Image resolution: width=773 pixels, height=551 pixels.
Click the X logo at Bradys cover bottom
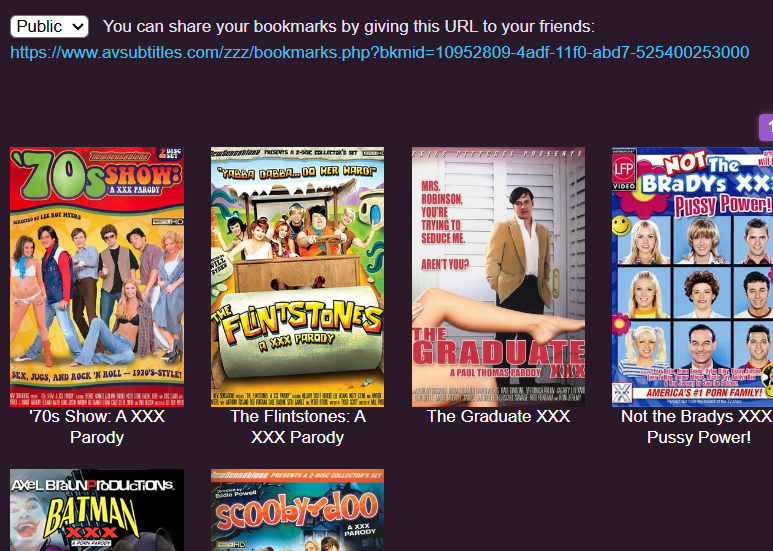pos(622,393)
